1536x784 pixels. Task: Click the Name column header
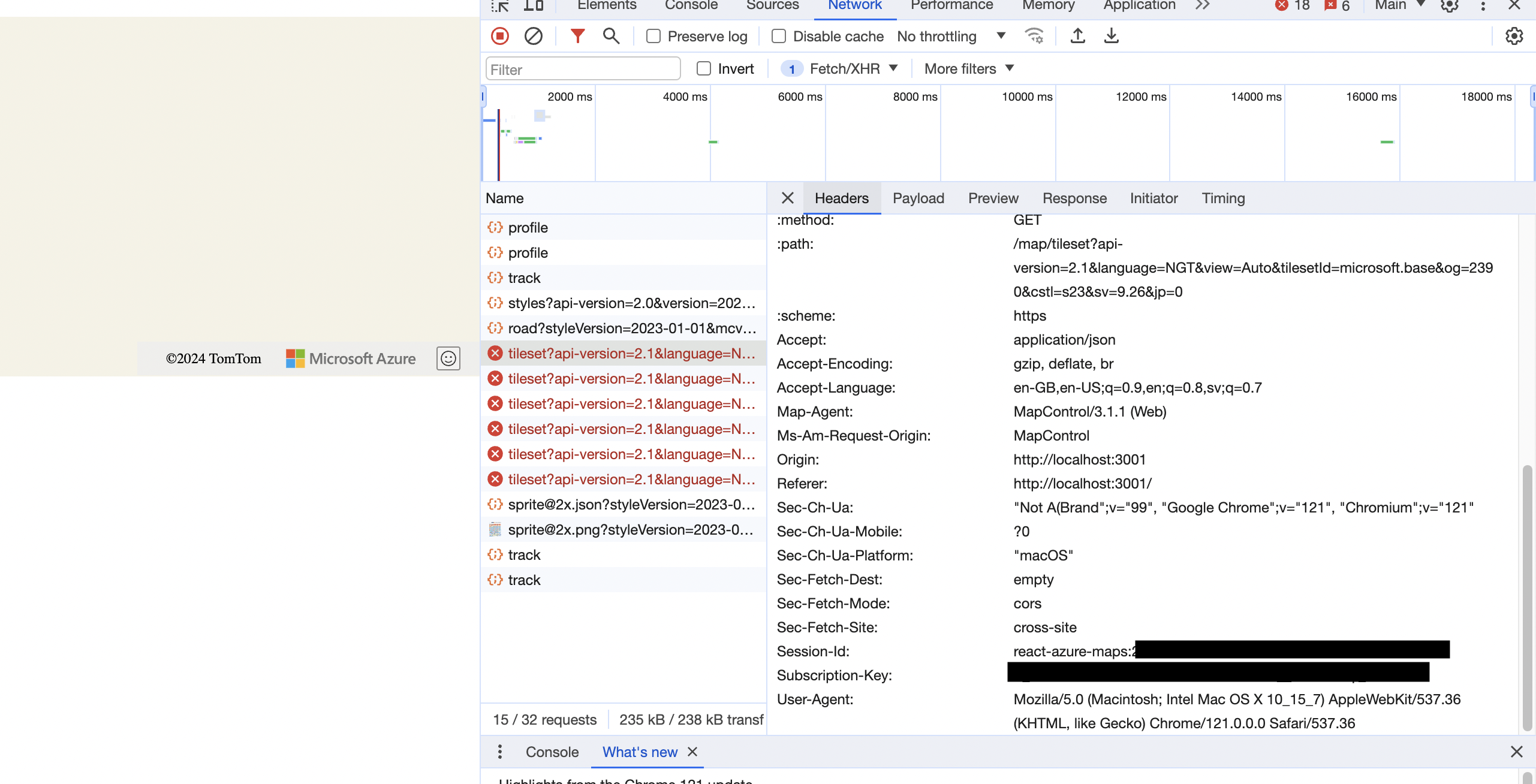click(624, 198)
